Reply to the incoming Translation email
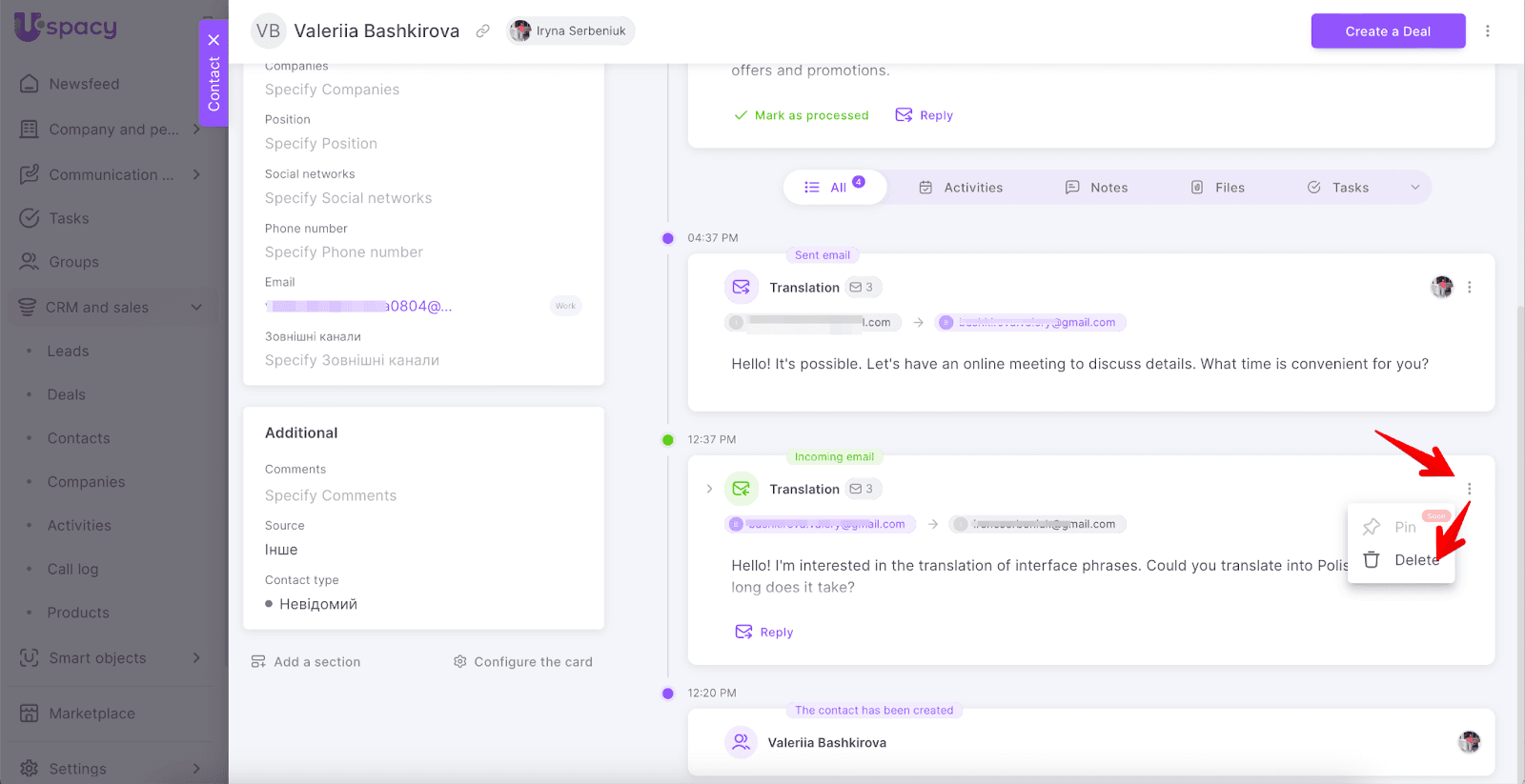The height and width of the screenshot is (784, 1525). coord(764,633)
